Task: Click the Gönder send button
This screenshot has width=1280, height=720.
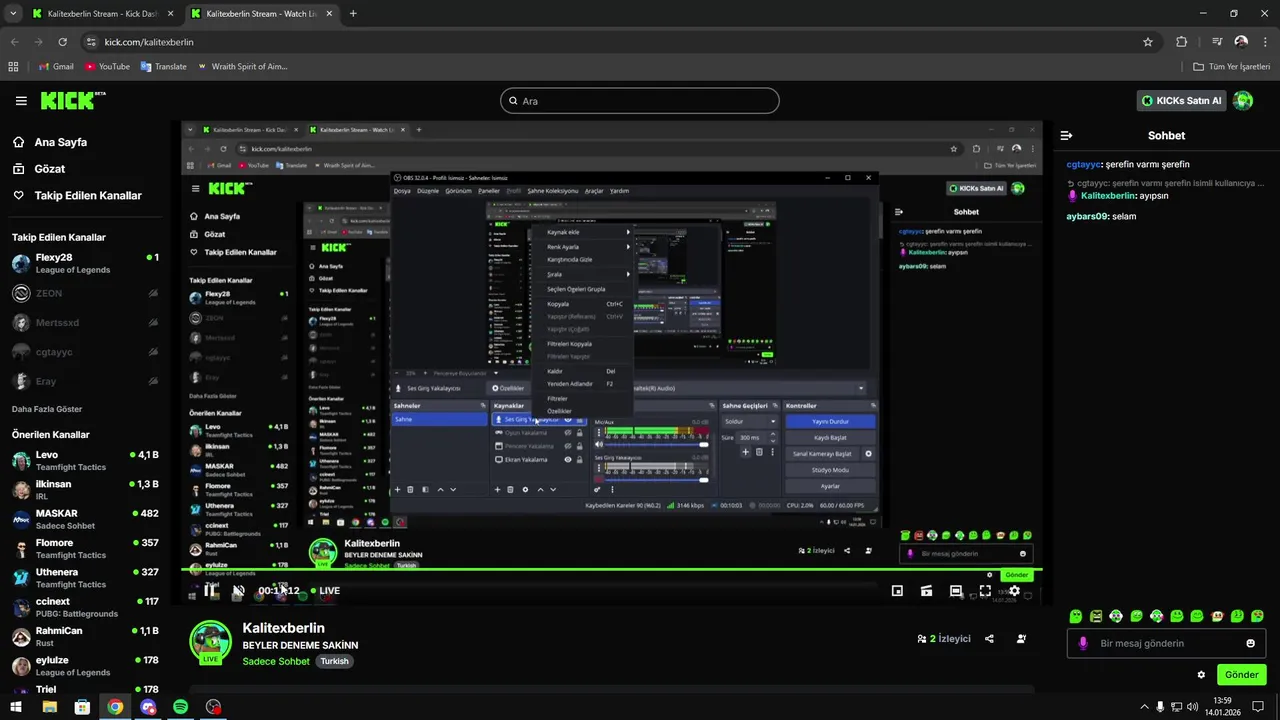Action: (1241, 675)
